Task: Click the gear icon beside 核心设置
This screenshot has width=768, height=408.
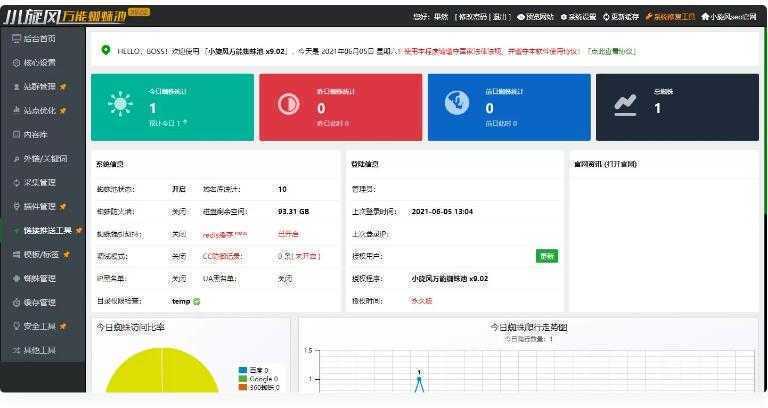Action: (16, 63)
